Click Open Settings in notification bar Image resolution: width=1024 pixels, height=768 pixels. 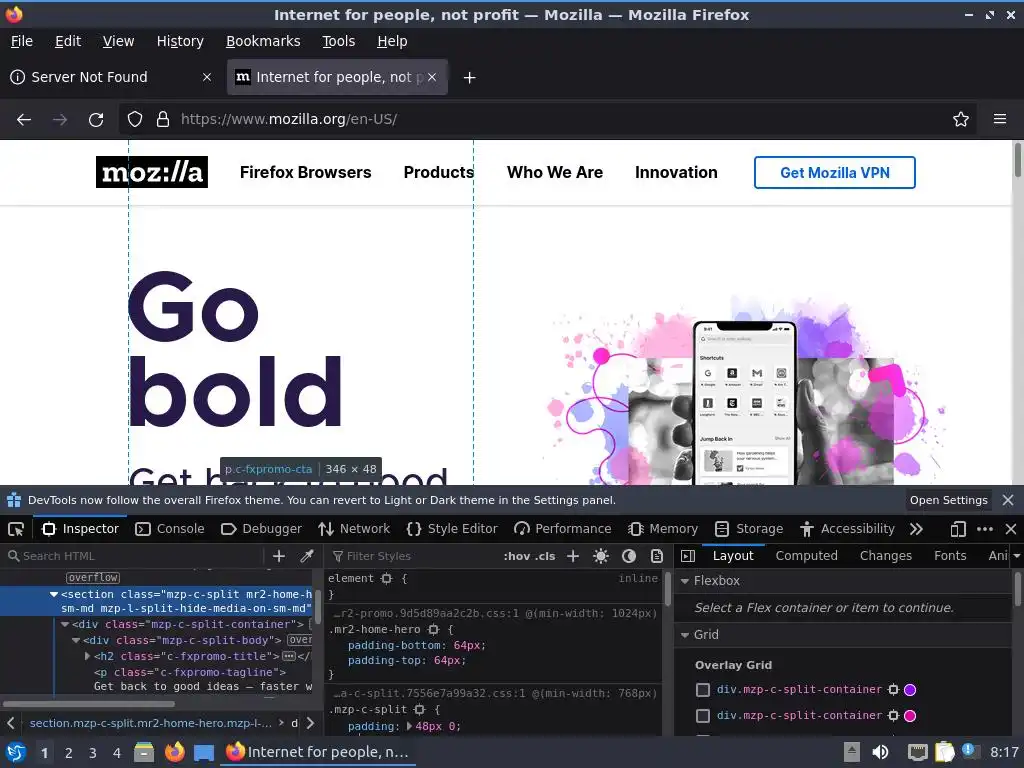948,500
